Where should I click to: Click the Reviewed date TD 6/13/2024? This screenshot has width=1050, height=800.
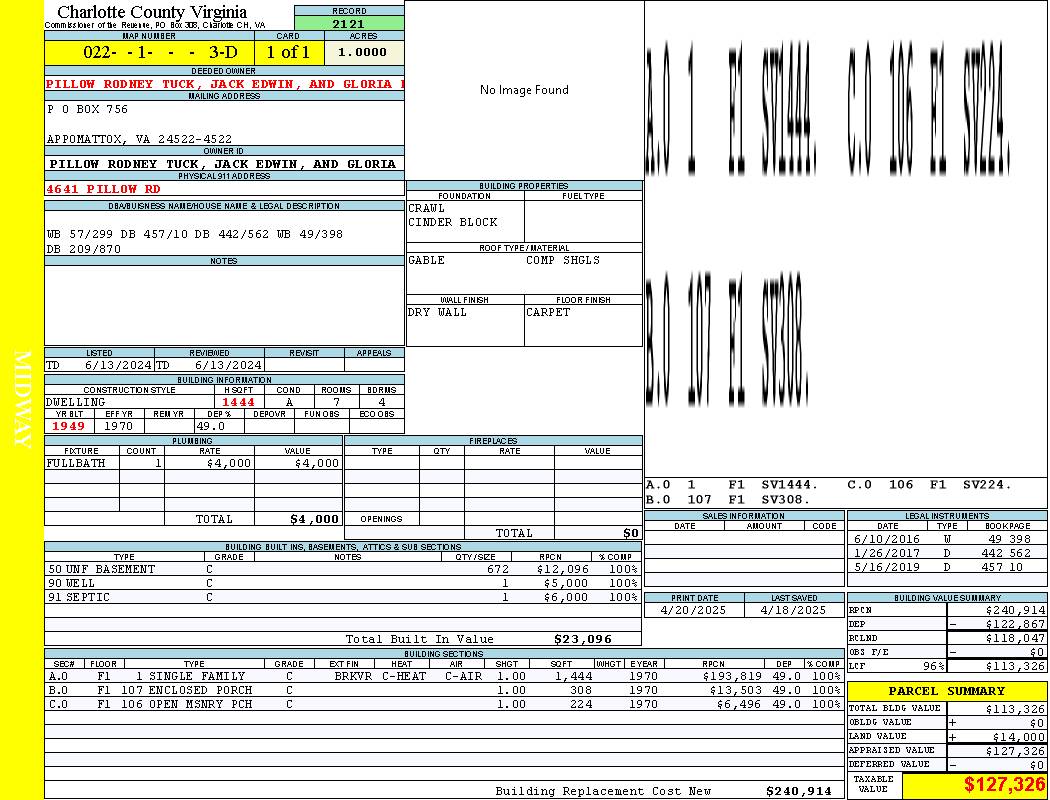point(209,366)
